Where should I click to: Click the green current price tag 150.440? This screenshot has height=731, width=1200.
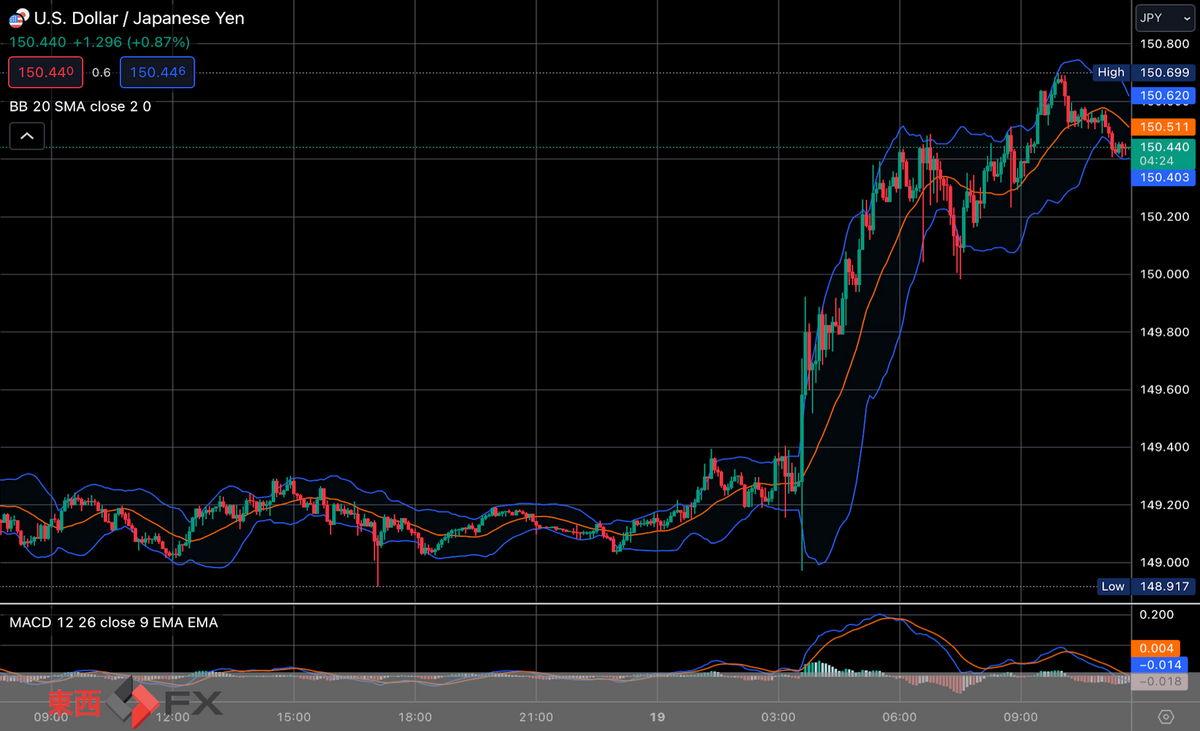[1164, 153]
